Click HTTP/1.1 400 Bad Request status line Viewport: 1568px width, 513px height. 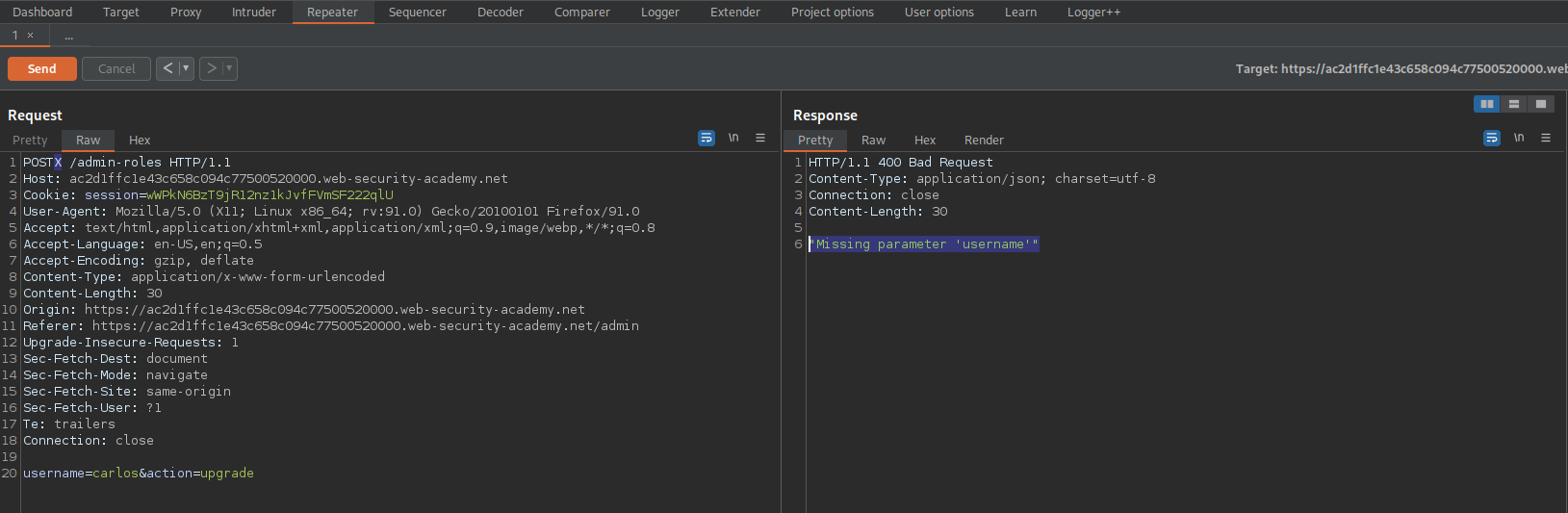click(901, 163)
